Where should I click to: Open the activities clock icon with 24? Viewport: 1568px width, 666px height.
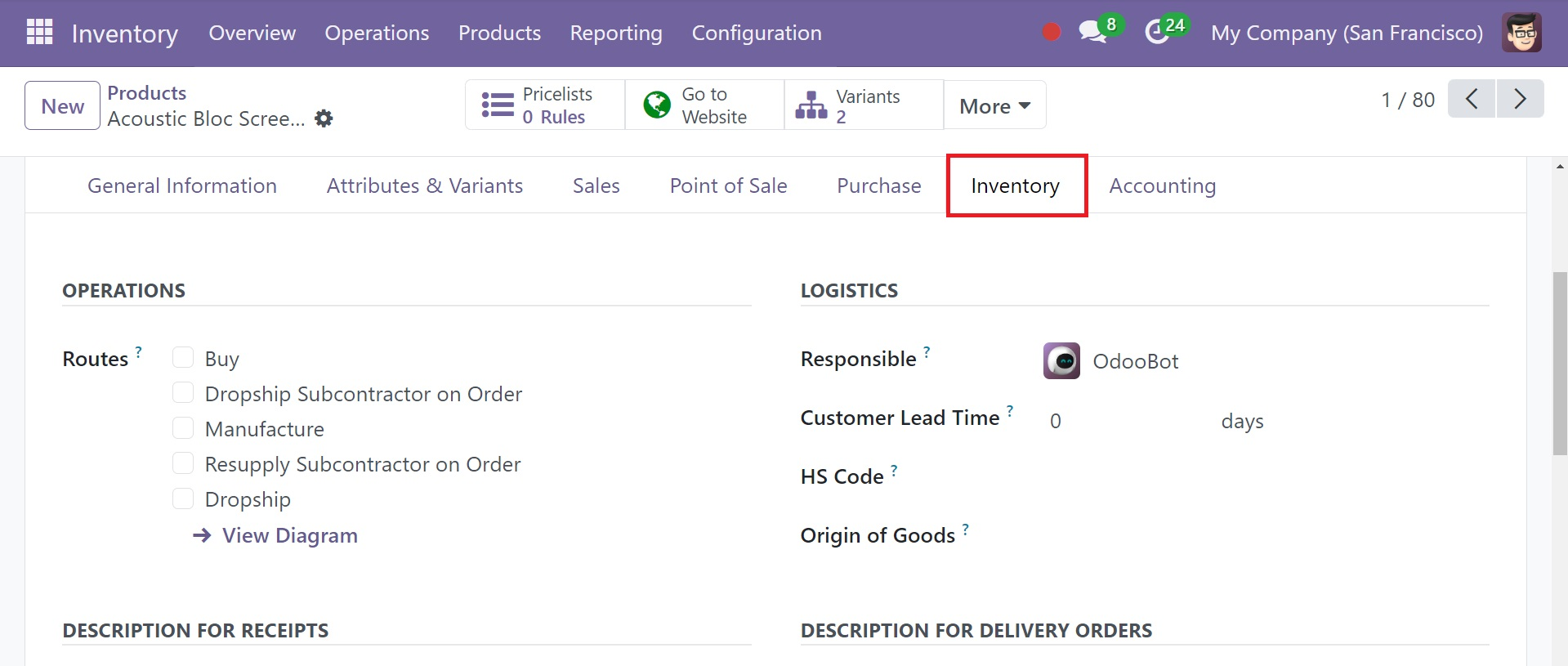[x=1156, y=33]
